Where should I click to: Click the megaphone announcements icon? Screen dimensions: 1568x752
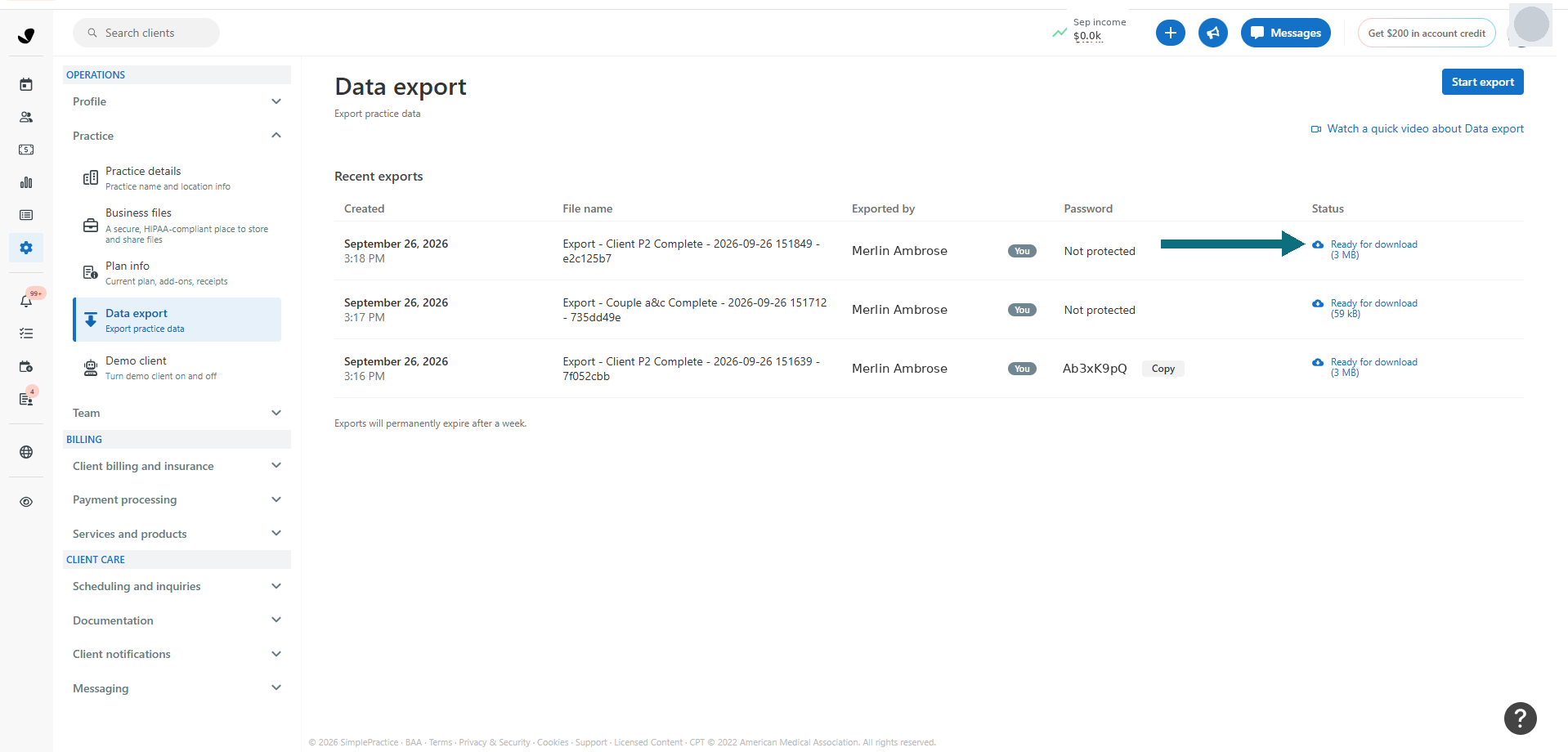pyautogui.click(x=1213, y=33)
